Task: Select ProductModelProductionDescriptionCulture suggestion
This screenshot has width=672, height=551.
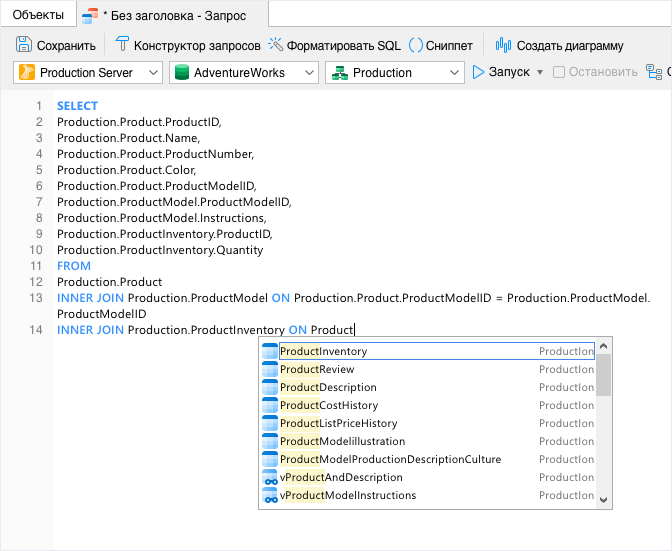Action: (x=437, y=459)
